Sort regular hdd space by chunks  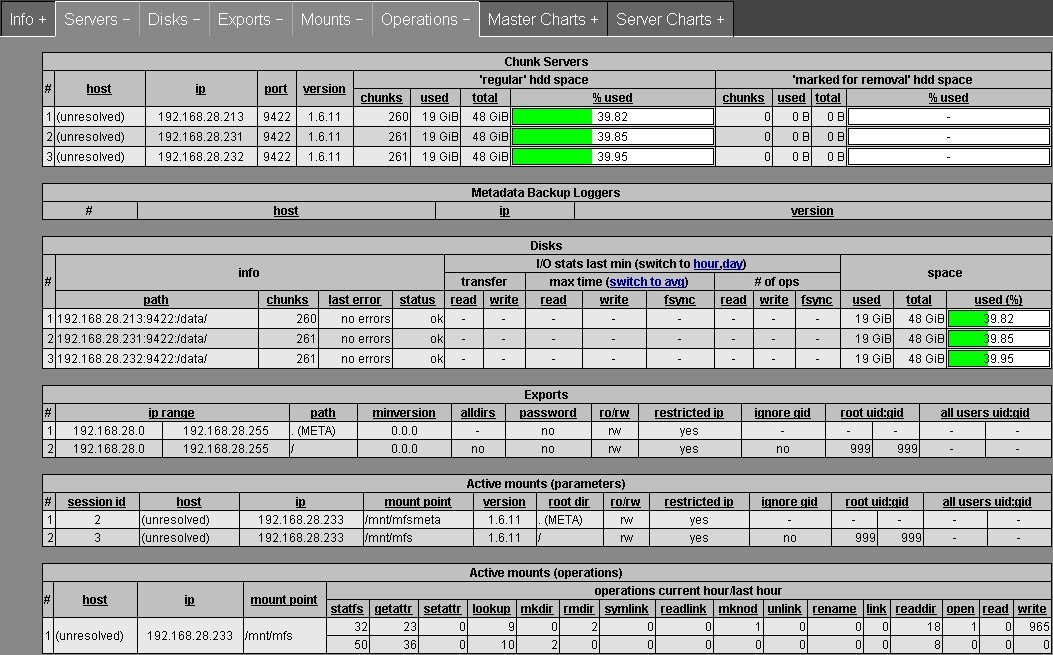pos(381,97)
